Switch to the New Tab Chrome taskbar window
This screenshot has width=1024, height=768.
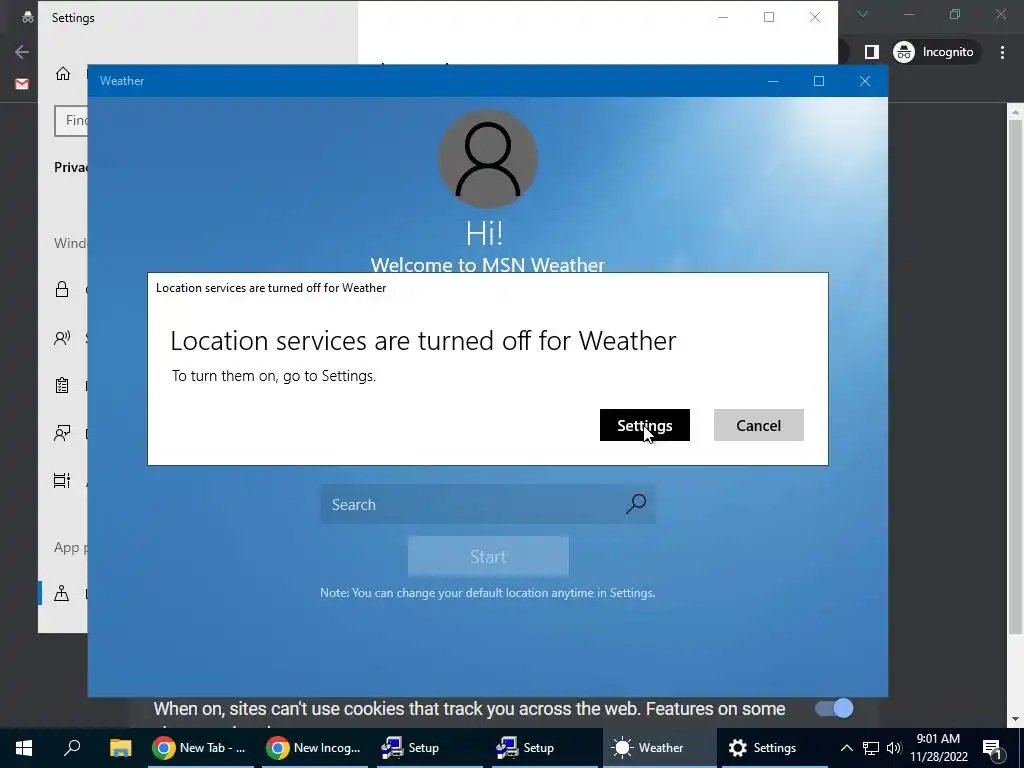[x=200, y=748]
